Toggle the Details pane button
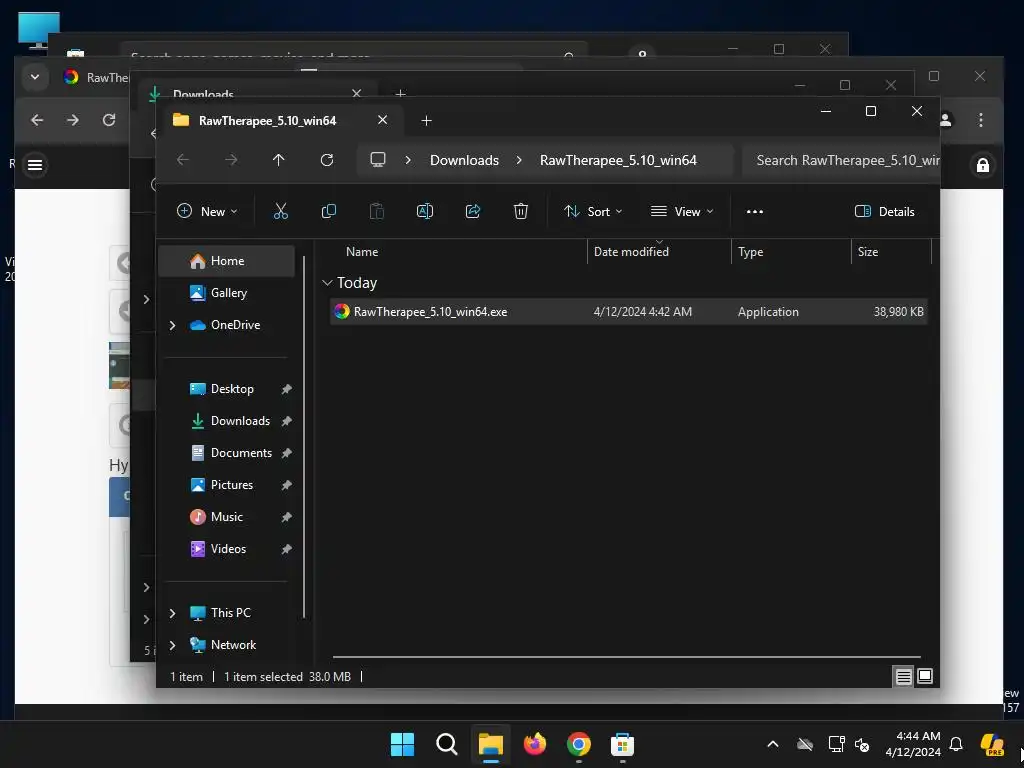 pyautogui.click(x=884, y=212)
